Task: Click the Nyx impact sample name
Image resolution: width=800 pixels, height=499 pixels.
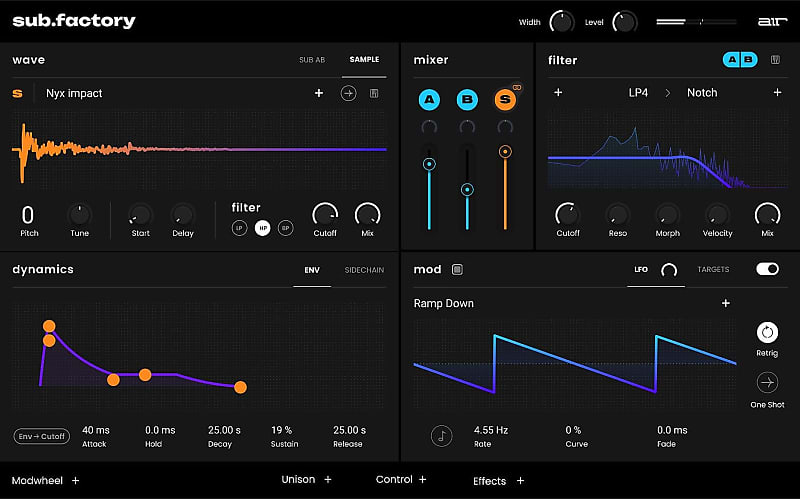Action: coord(74,93)
